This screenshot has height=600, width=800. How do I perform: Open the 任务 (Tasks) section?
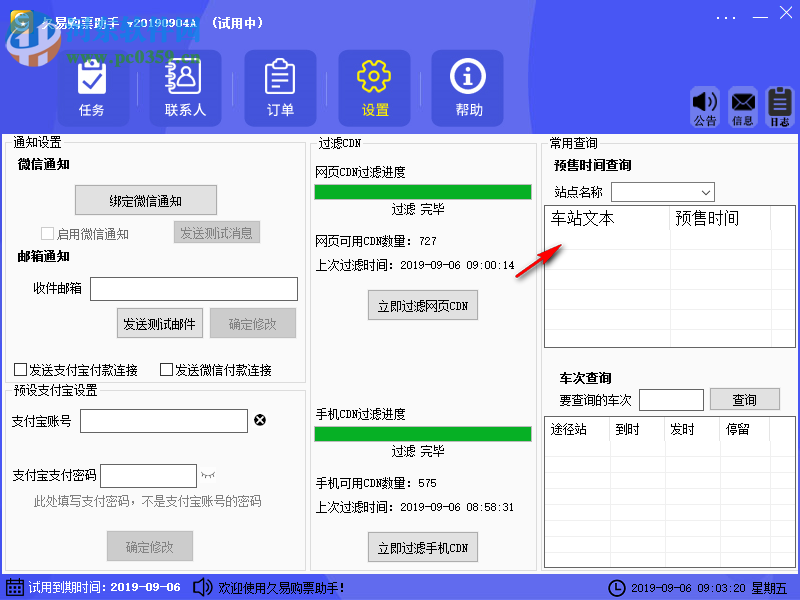(92, 88)
